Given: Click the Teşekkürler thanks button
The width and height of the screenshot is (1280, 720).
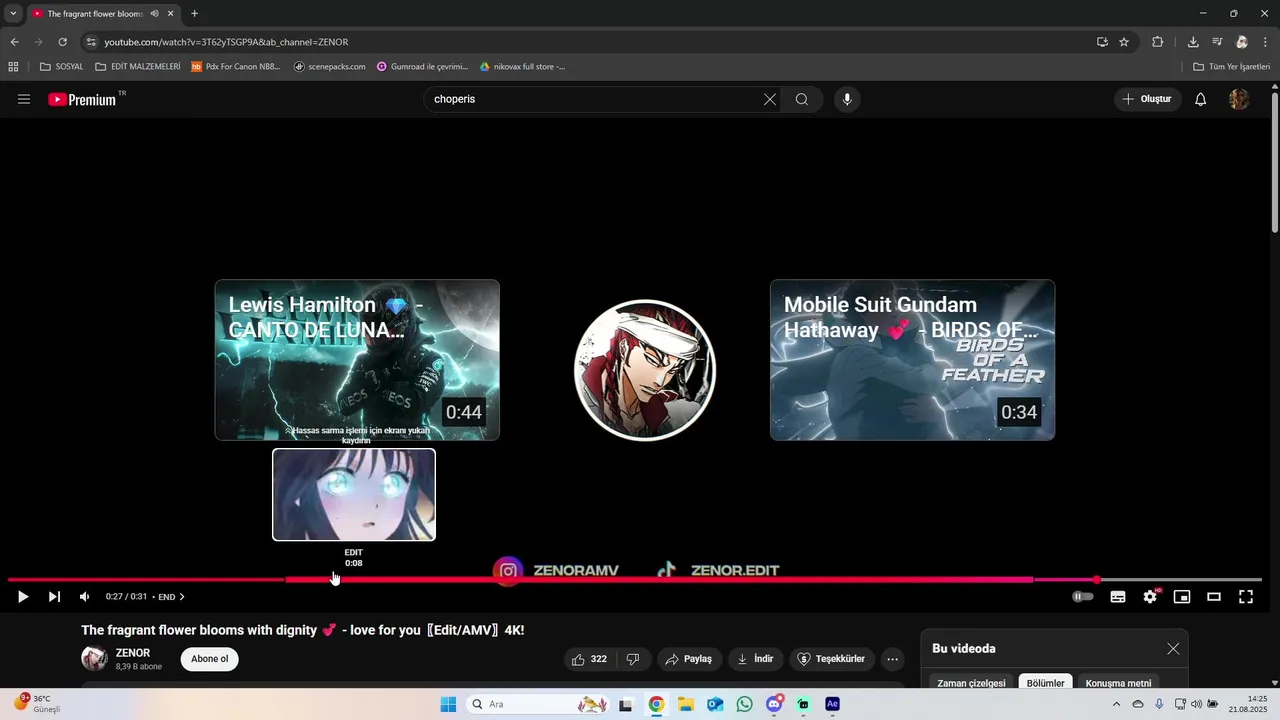Looking at the screenshot, I should pos(832,659).
